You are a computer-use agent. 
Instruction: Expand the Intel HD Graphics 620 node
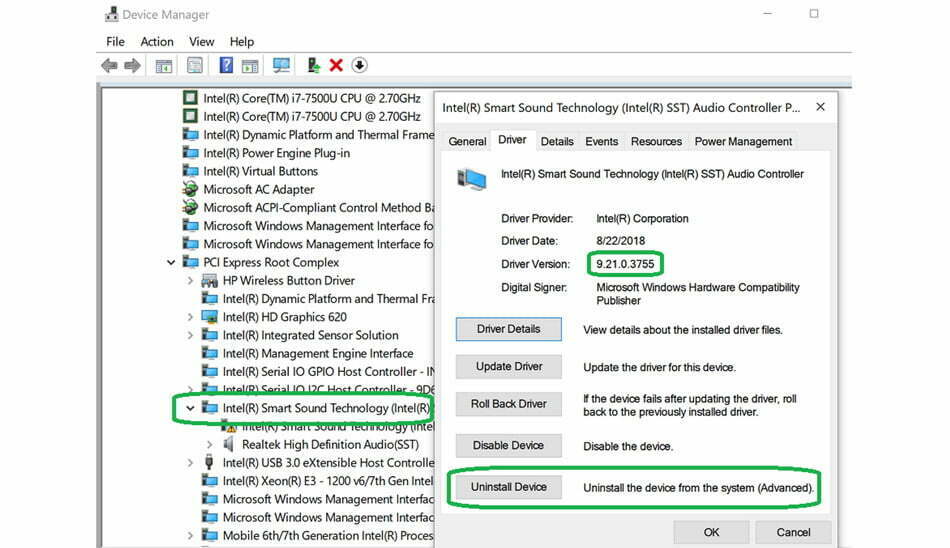tap(190, 317)
